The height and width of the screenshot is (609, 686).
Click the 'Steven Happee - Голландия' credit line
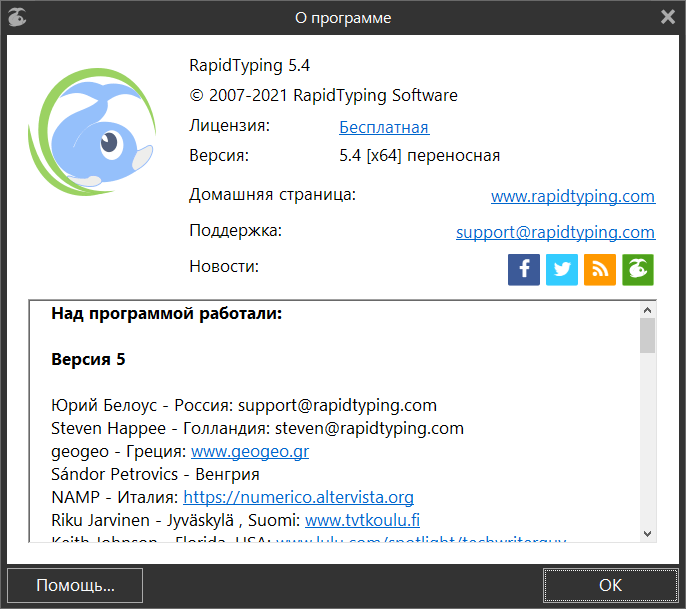257,428
